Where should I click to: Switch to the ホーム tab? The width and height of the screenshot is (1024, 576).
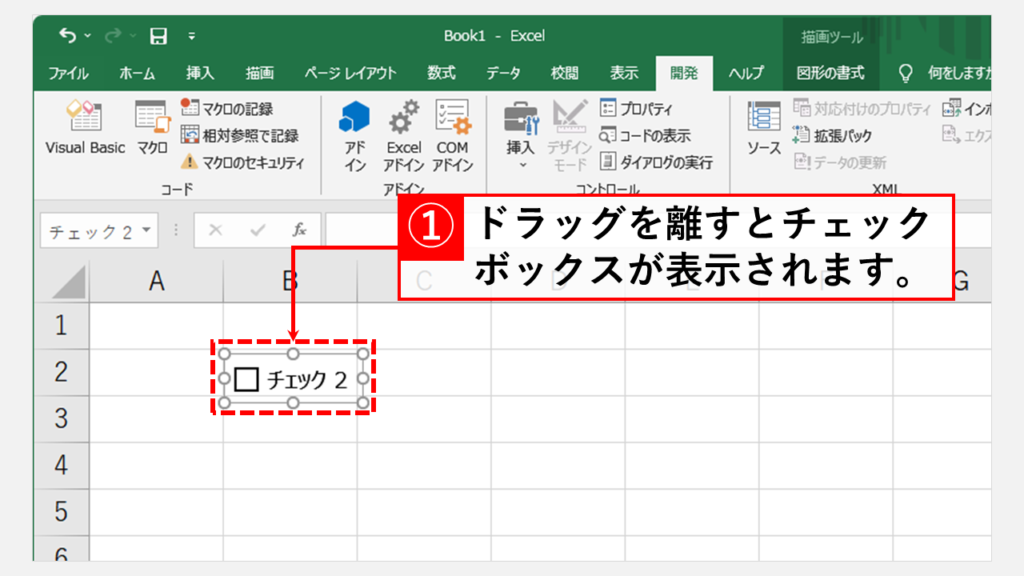[x=137, y=73]
